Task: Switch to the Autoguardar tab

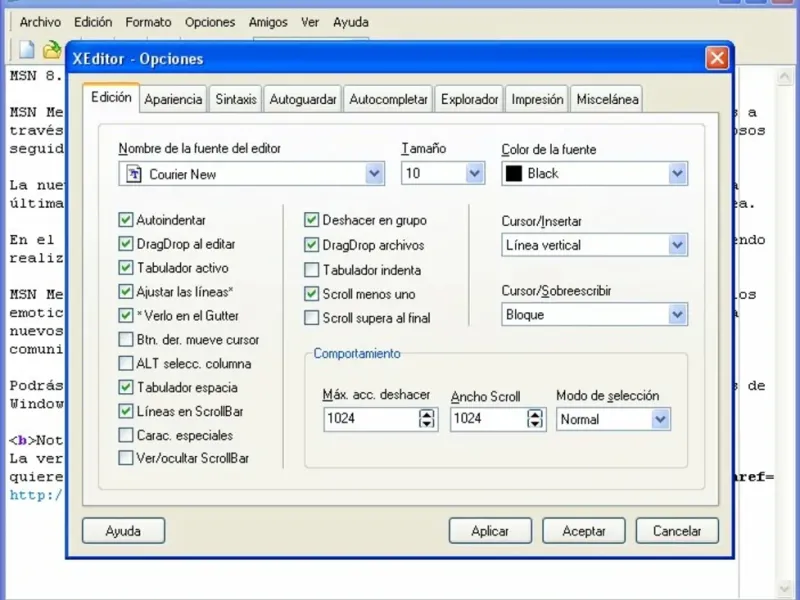Action: [303, 99]
